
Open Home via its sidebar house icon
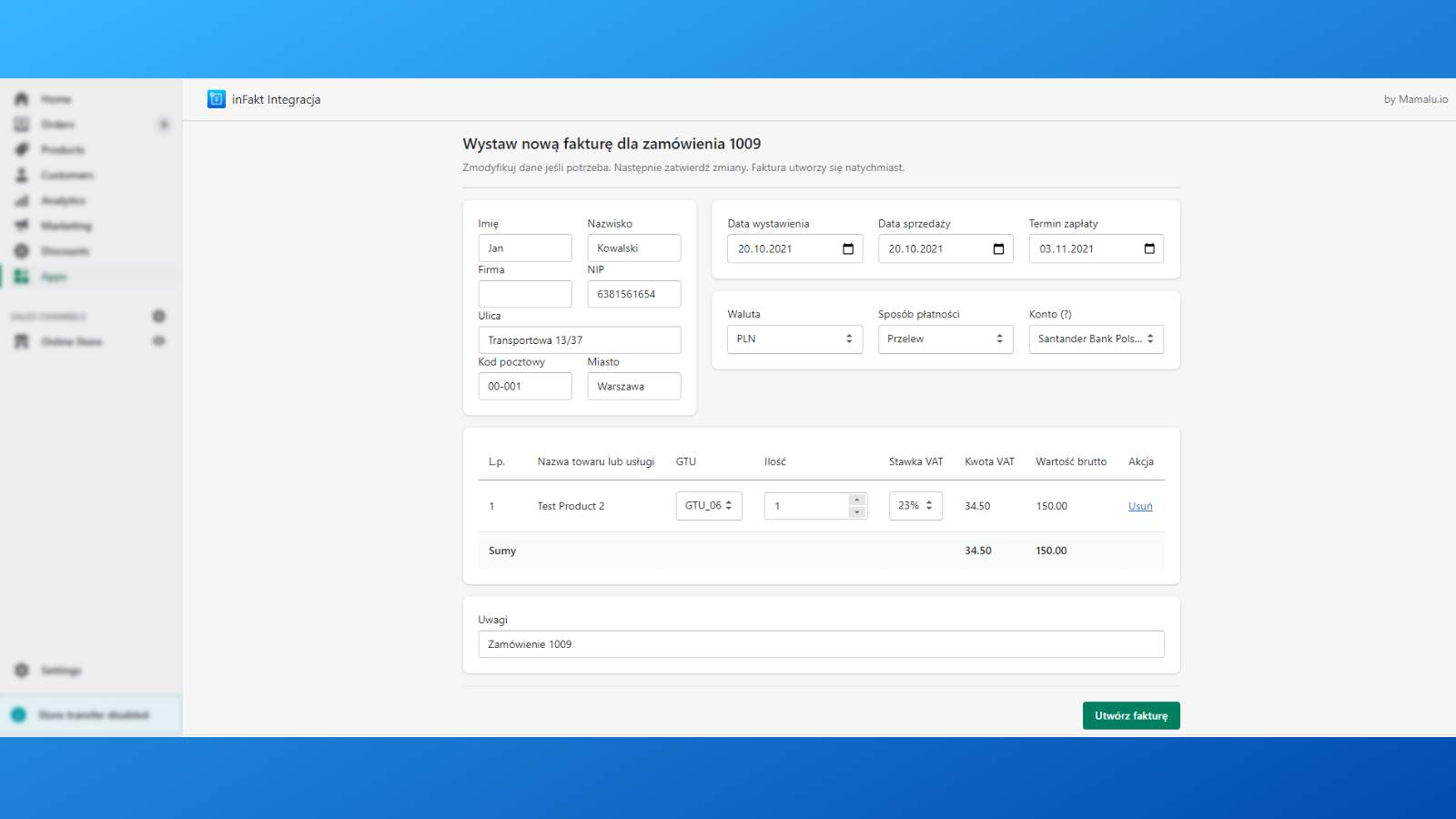click(x=22, y=98)
